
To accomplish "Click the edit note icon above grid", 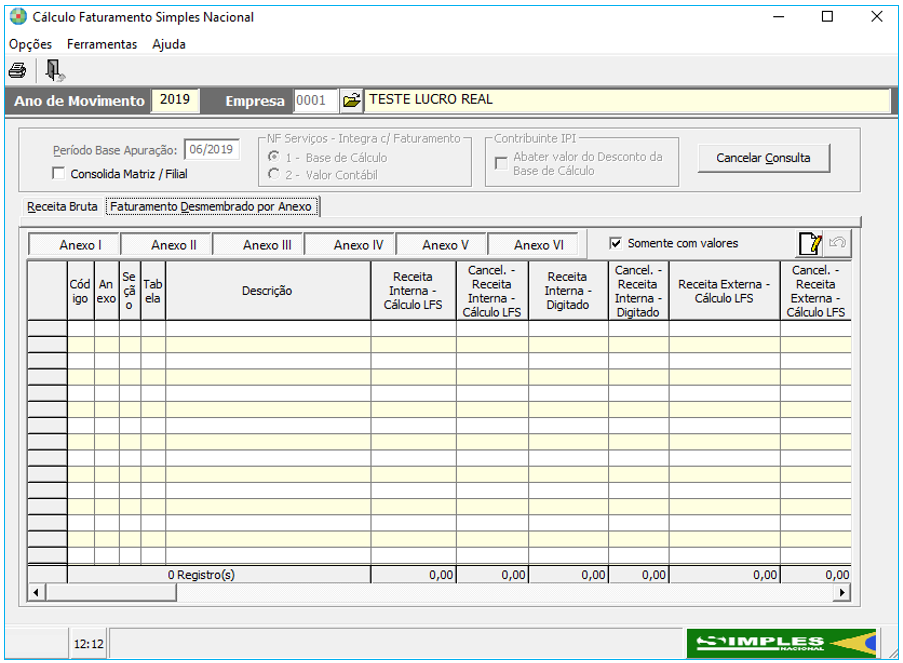I will click(810, 244).
